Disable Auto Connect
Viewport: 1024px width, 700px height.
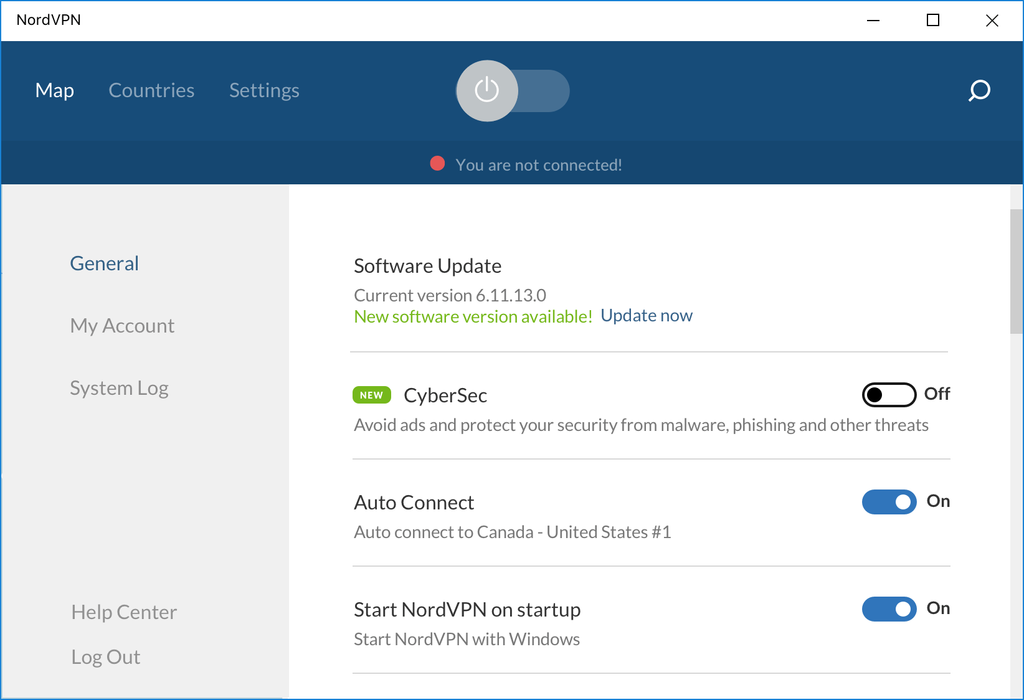tap(888, 501)
